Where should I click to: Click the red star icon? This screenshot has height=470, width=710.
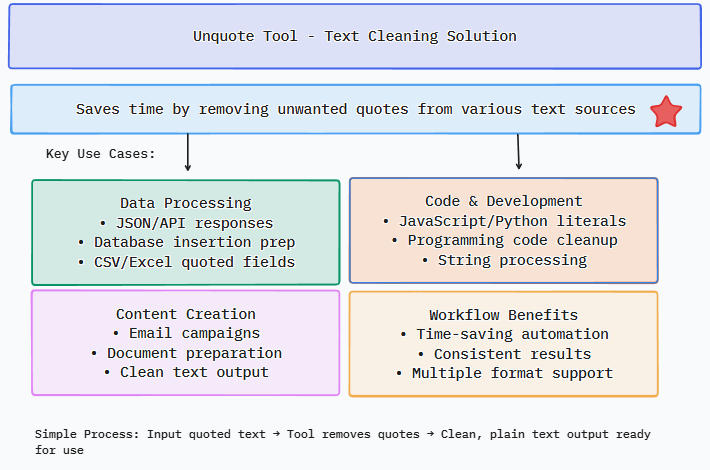click(x=666, y=111)
